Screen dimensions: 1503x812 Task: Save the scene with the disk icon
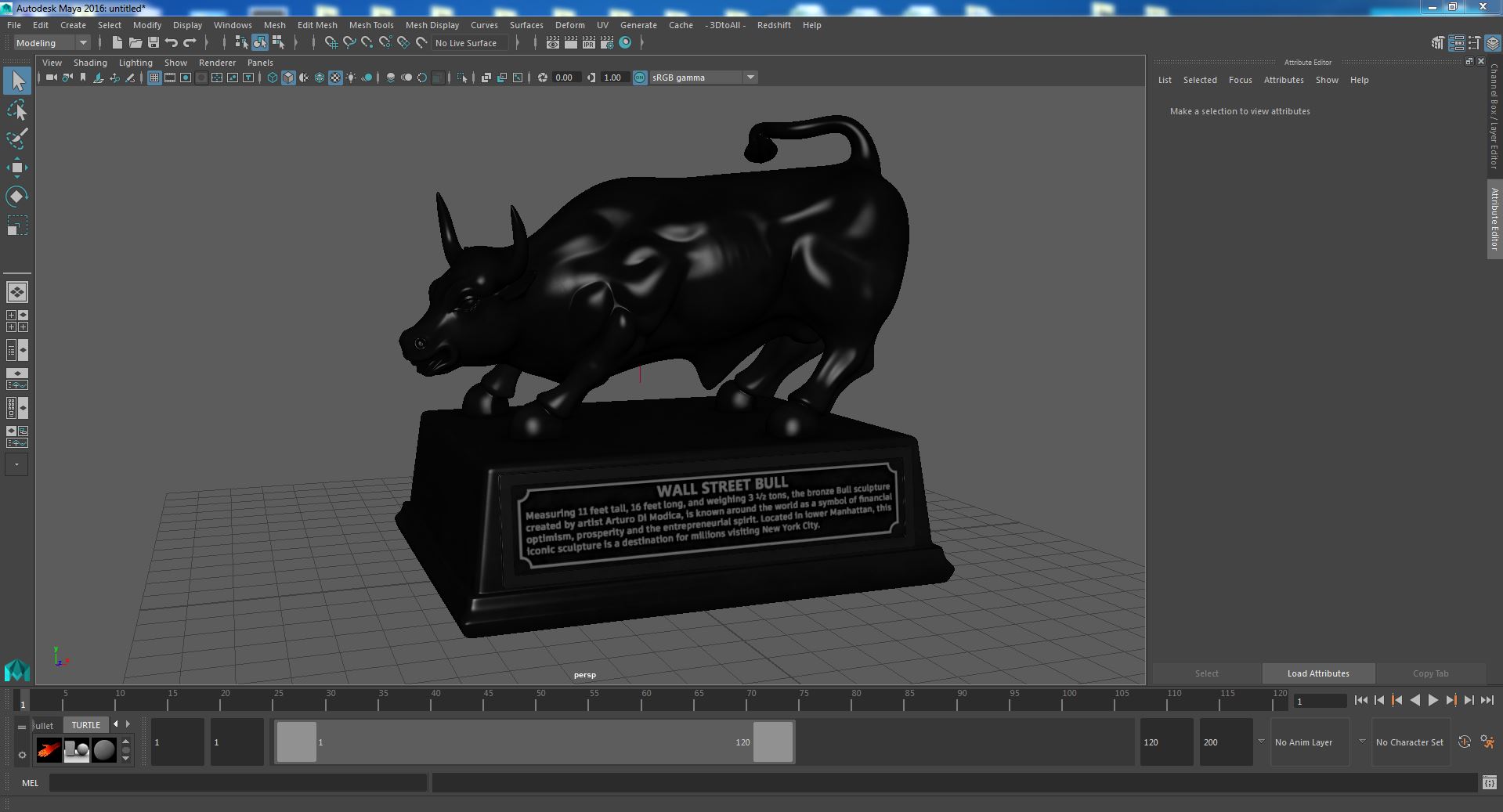[x=154, y=43]
